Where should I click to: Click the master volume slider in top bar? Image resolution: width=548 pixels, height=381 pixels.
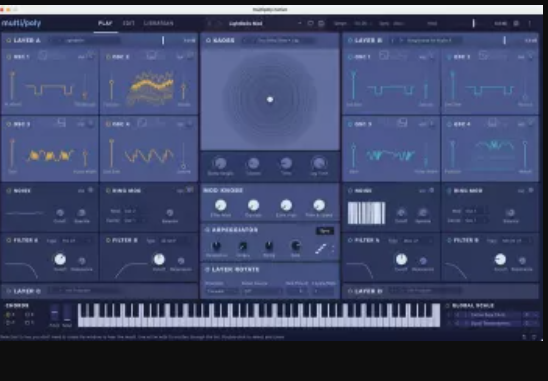pyautogui.click(x=474, y=23)
